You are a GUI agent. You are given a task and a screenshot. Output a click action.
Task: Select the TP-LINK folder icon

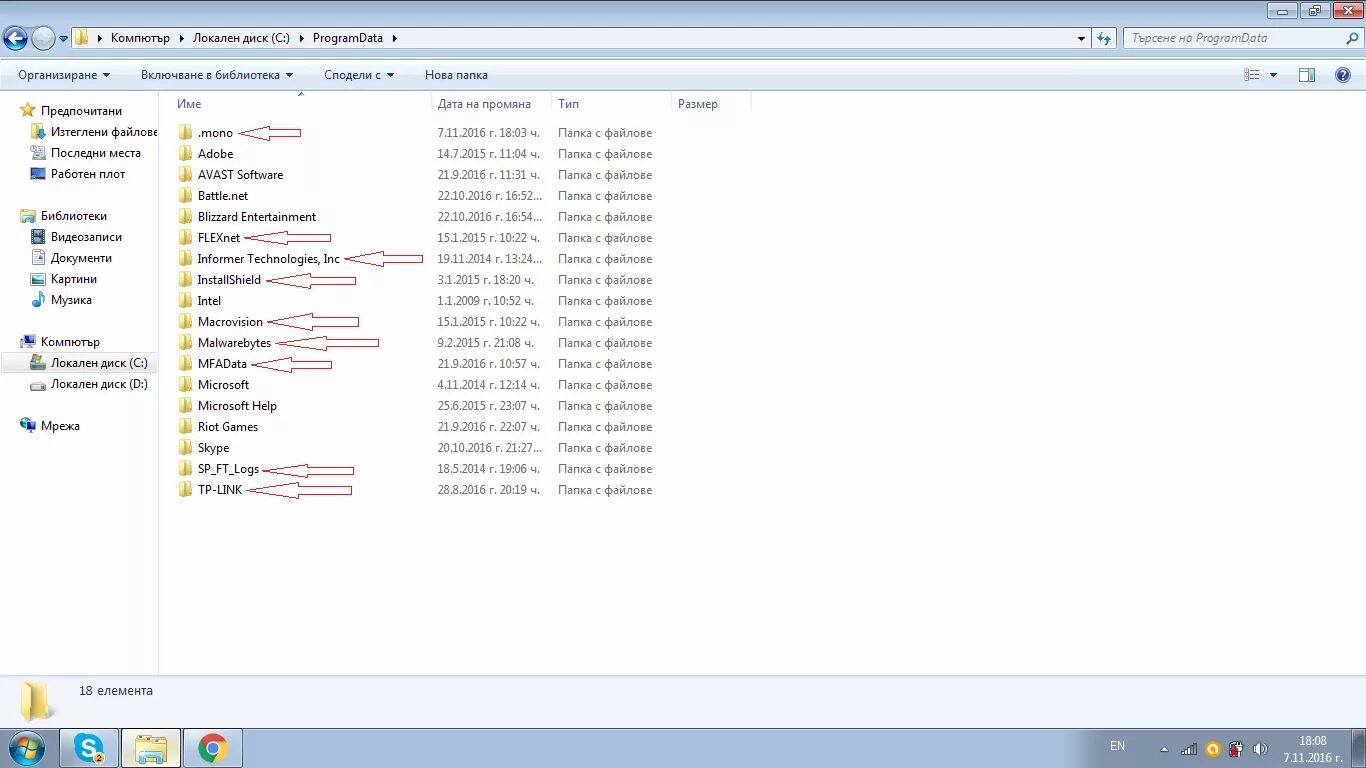click(x=185, y=490)
